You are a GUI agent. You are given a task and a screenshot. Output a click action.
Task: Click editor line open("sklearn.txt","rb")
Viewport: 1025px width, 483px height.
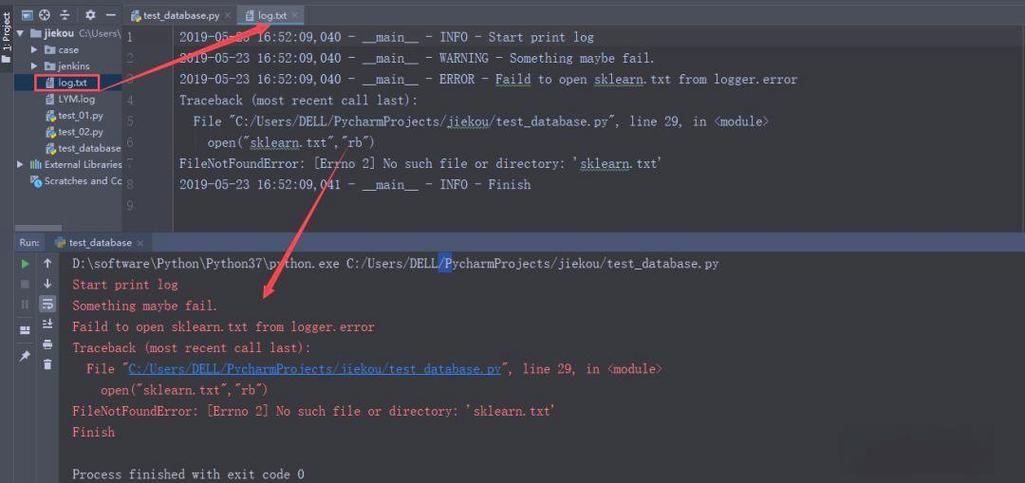coord(291,142)
